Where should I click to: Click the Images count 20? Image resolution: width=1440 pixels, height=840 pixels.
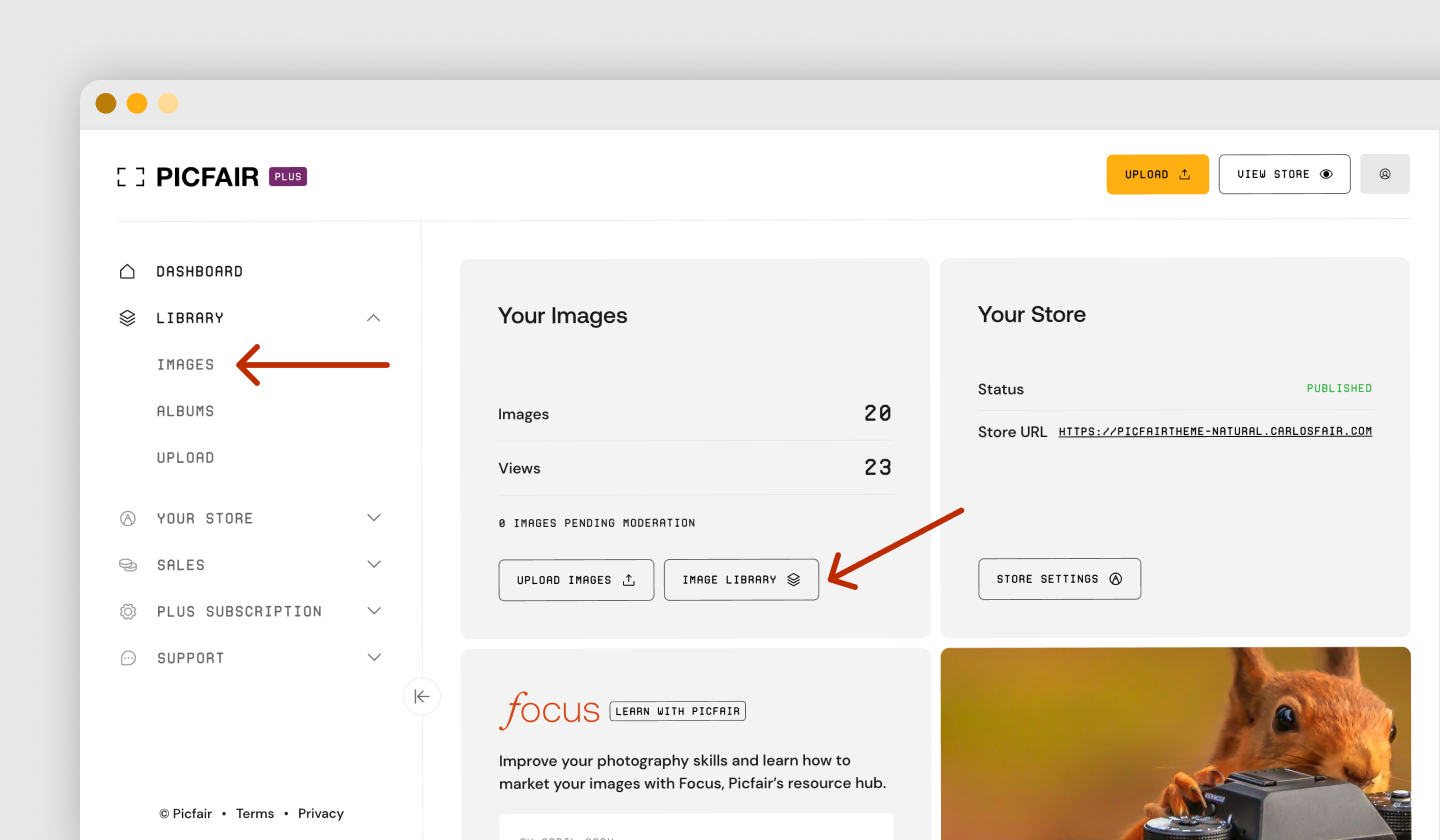coord(878,414)
